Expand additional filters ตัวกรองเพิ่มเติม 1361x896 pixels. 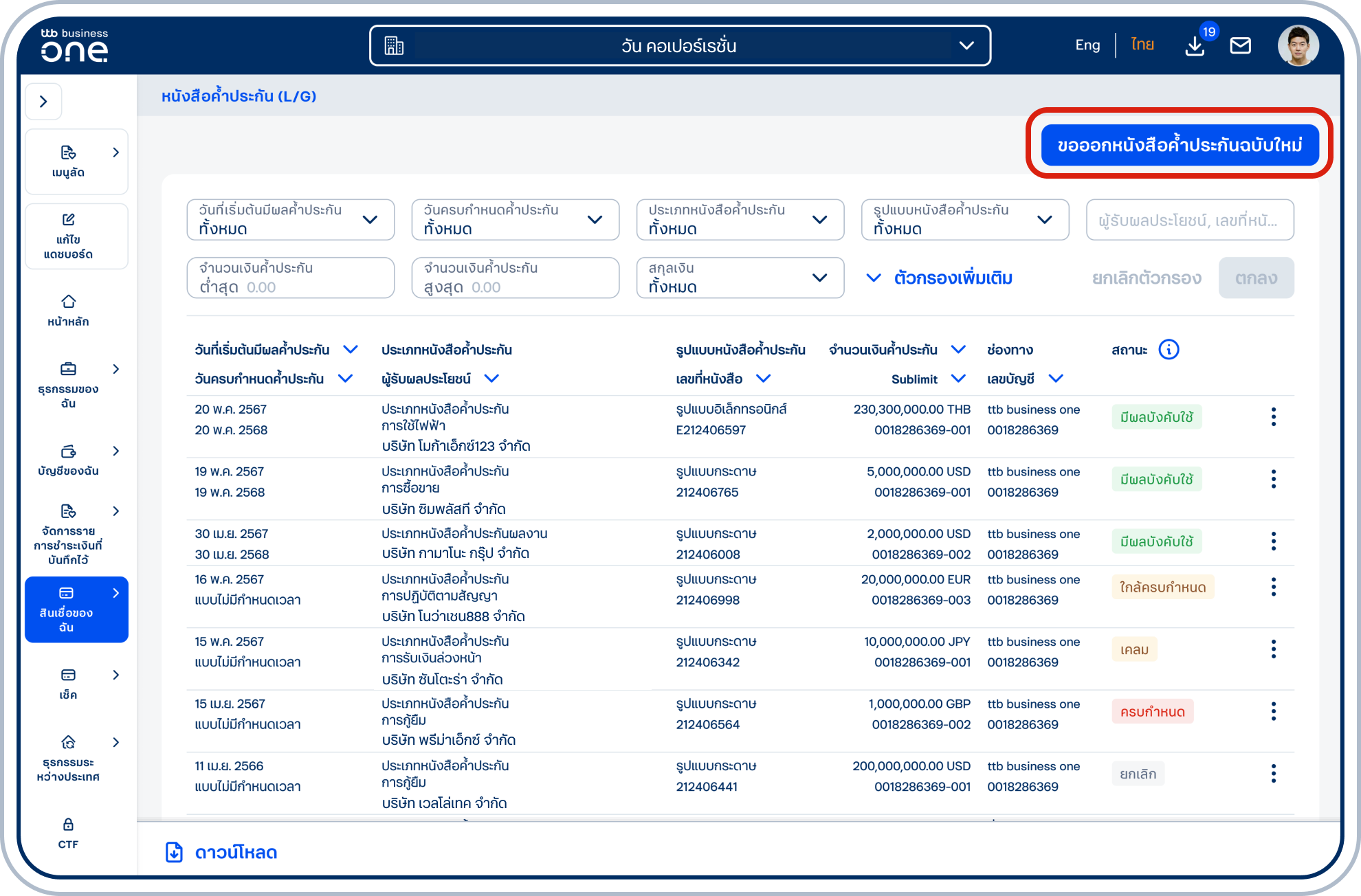pos(939,278)
